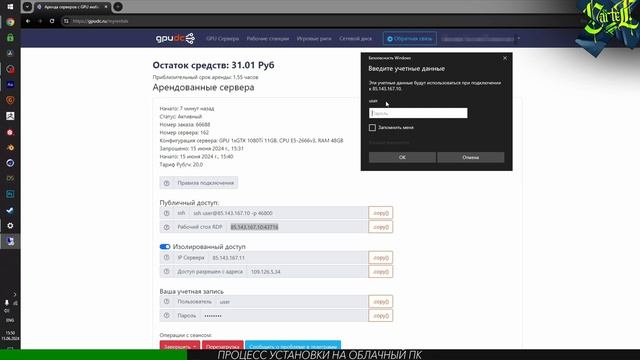Select the highlighted RDP address text

[x=254, y=227]
